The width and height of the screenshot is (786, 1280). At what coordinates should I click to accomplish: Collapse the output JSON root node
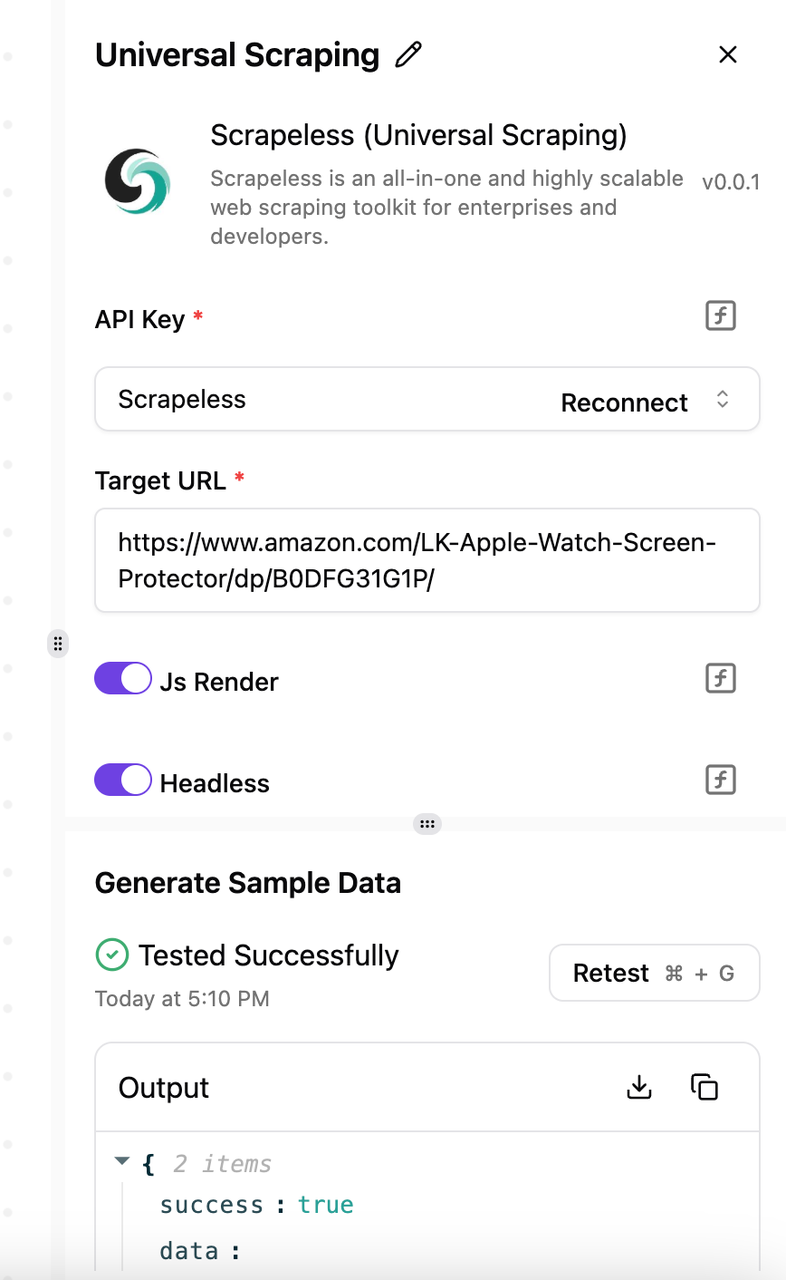[122, 1162]
